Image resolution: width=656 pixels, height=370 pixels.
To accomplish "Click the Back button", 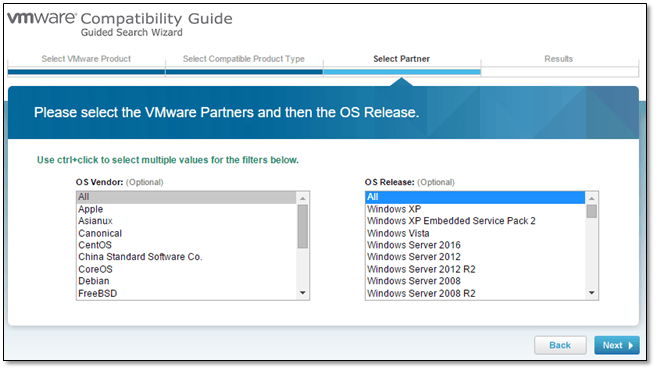I will point(560,345).
